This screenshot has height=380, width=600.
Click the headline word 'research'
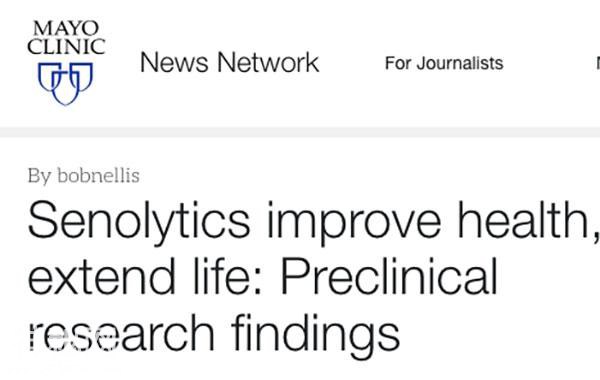(x=121, y=333)
